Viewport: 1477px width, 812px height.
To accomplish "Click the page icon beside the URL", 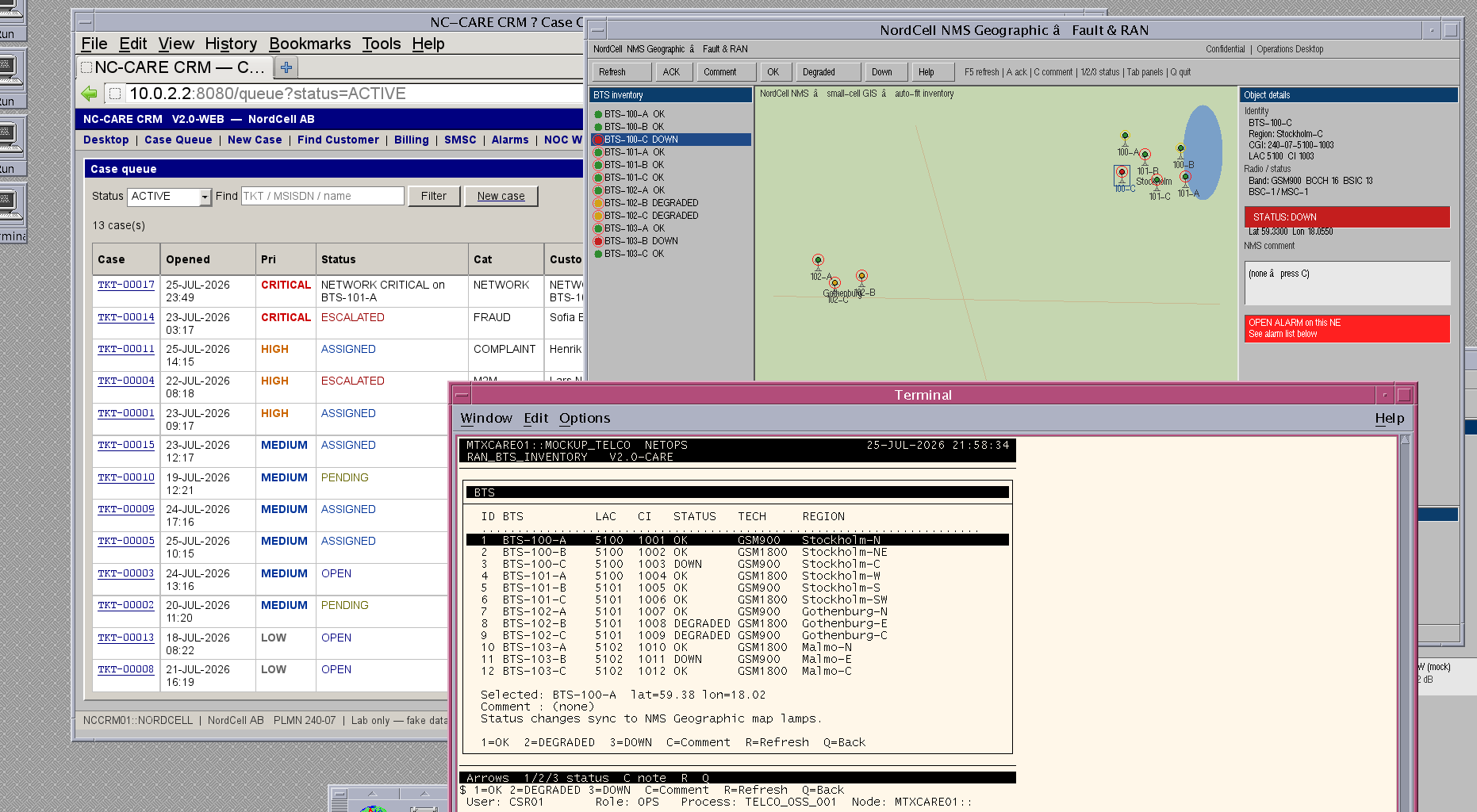I will click(x=115, y=94).
